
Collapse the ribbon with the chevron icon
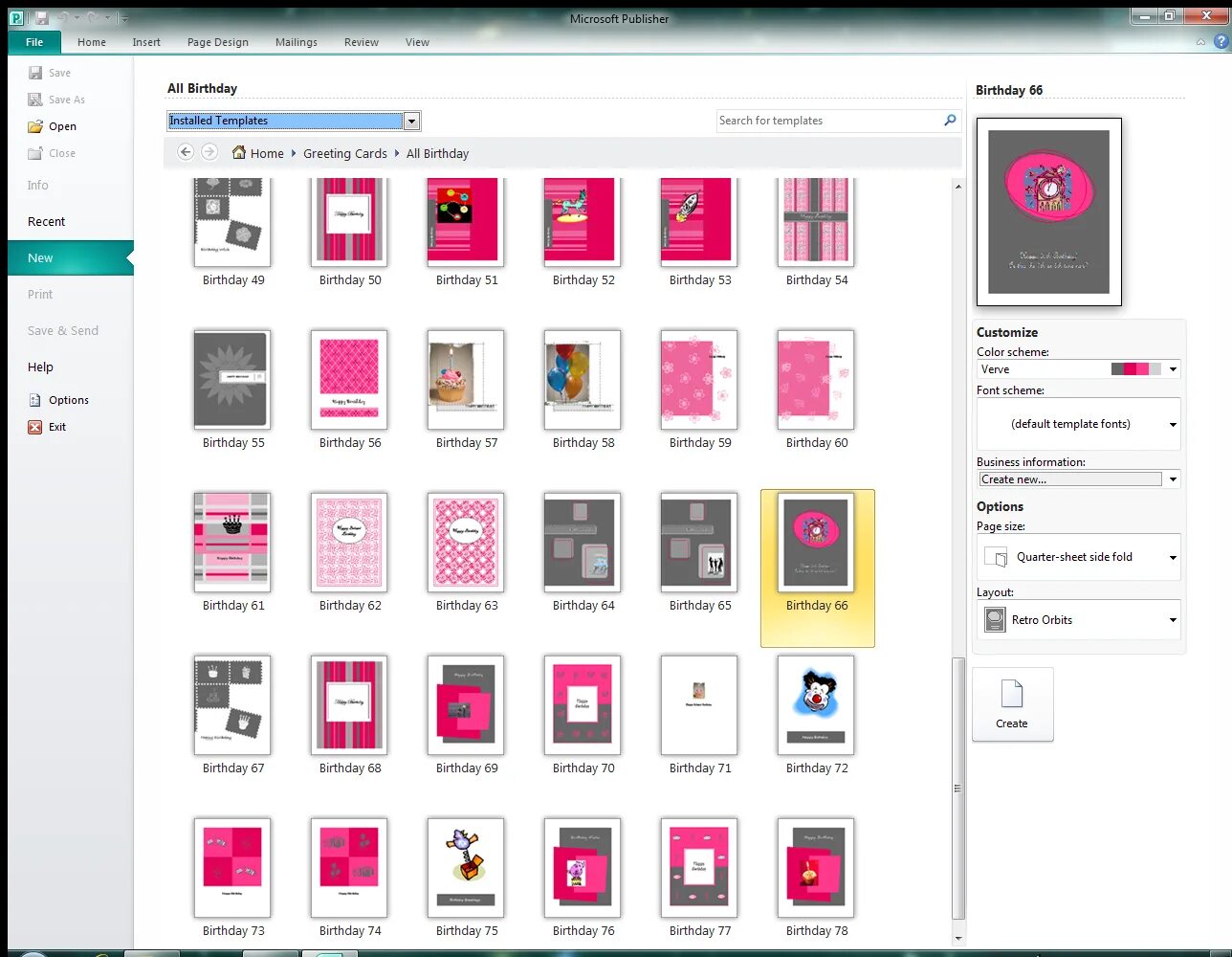[x=1200, y=42]
